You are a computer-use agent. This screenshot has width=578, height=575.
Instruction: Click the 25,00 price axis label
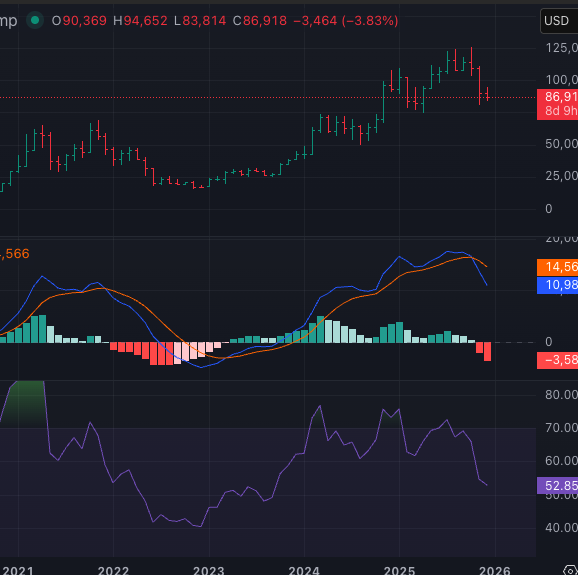[561, 176]
